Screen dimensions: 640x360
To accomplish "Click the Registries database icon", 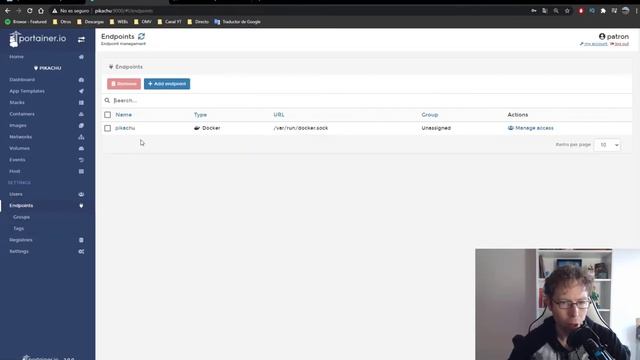I will (x=81, y=240).
